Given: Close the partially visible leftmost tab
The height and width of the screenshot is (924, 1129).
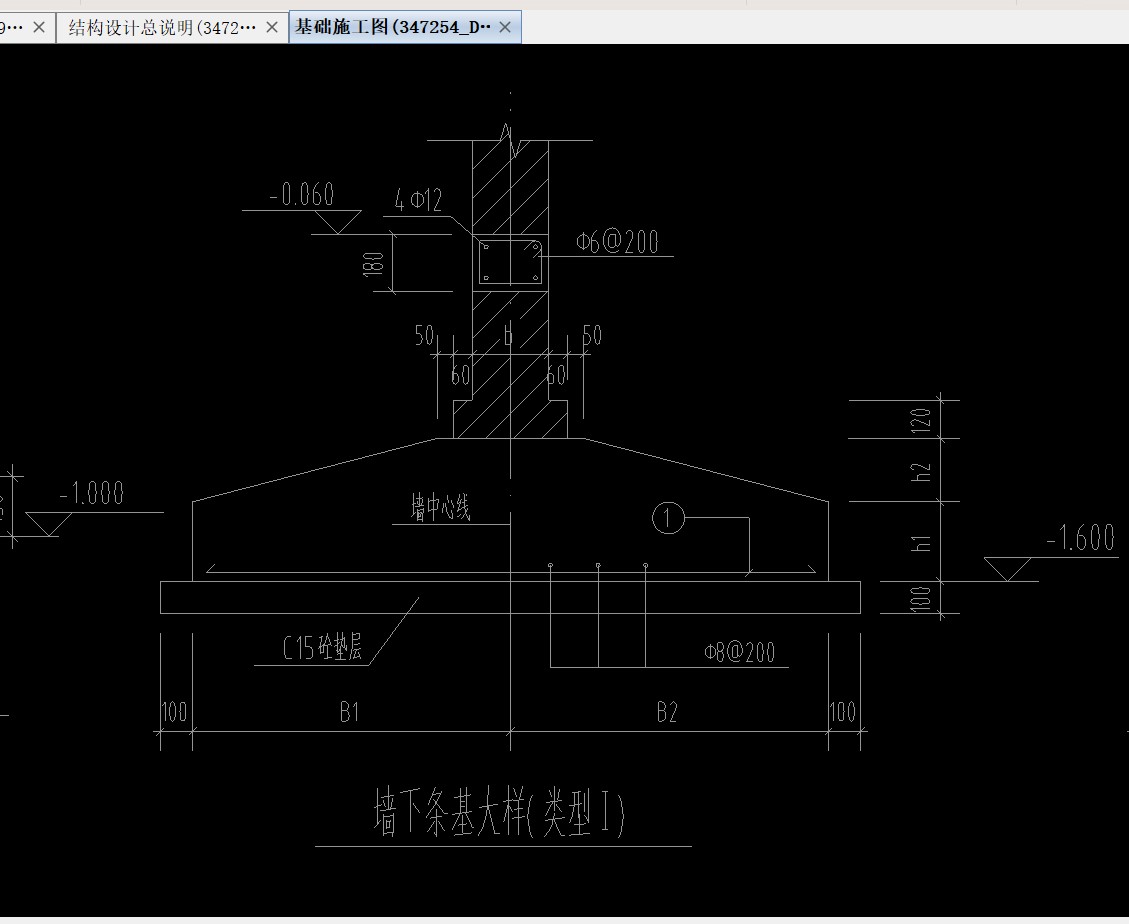Looking at the screenshot, I should [x=40, y=27].
